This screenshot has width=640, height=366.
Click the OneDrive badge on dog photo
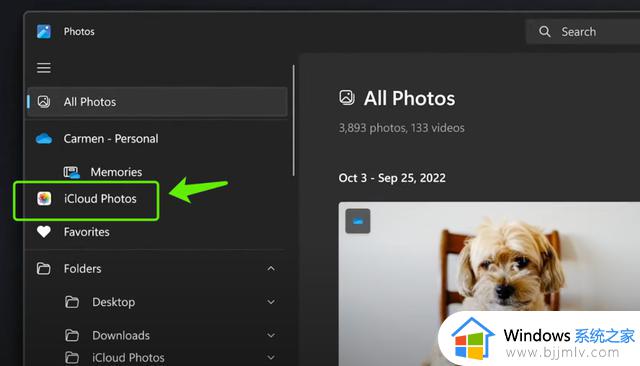pos(358,221)
